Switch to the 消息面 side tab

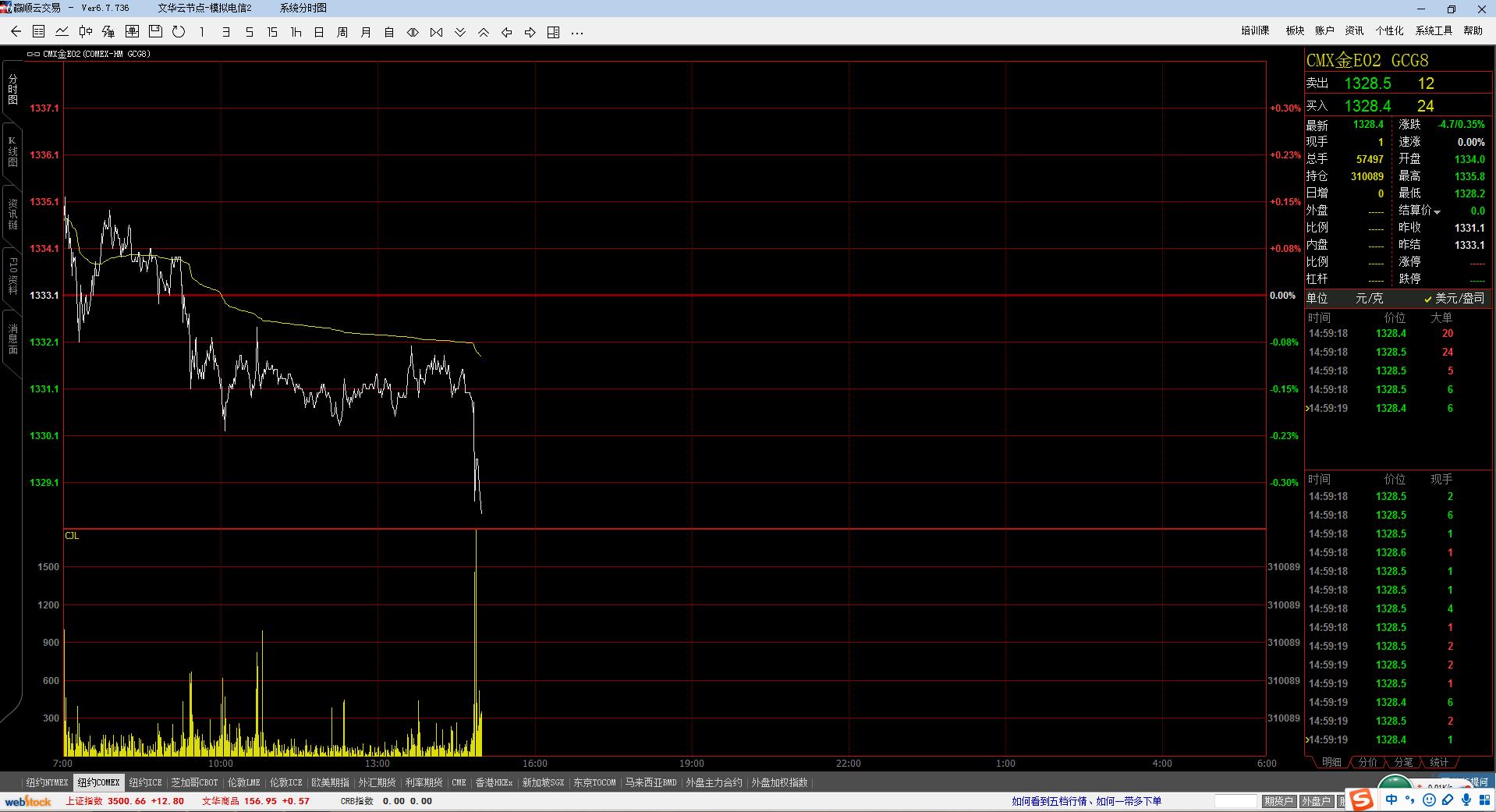(12, 339)
